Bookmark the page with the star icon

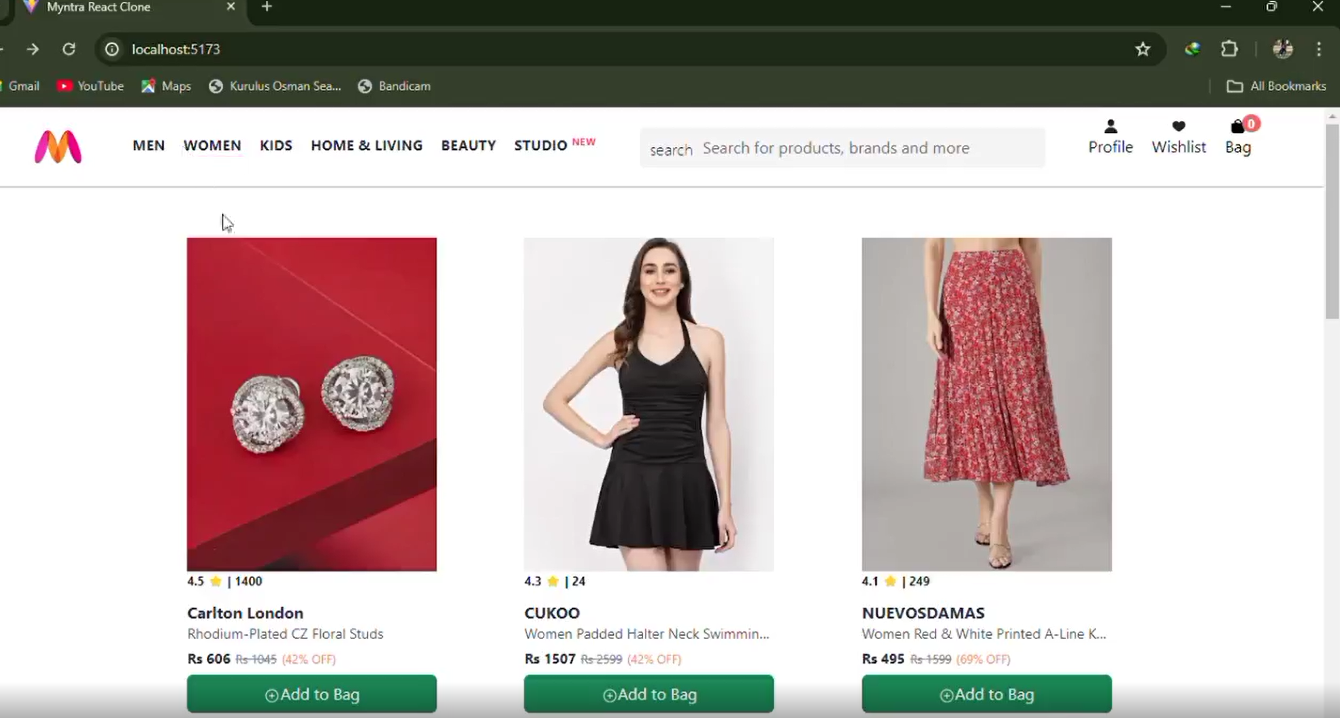(1143, 48)
